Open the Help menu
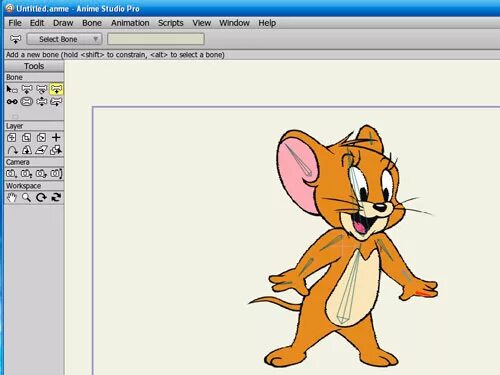The image size is (500, 375). pyautogui.click(x=267, y=23)
